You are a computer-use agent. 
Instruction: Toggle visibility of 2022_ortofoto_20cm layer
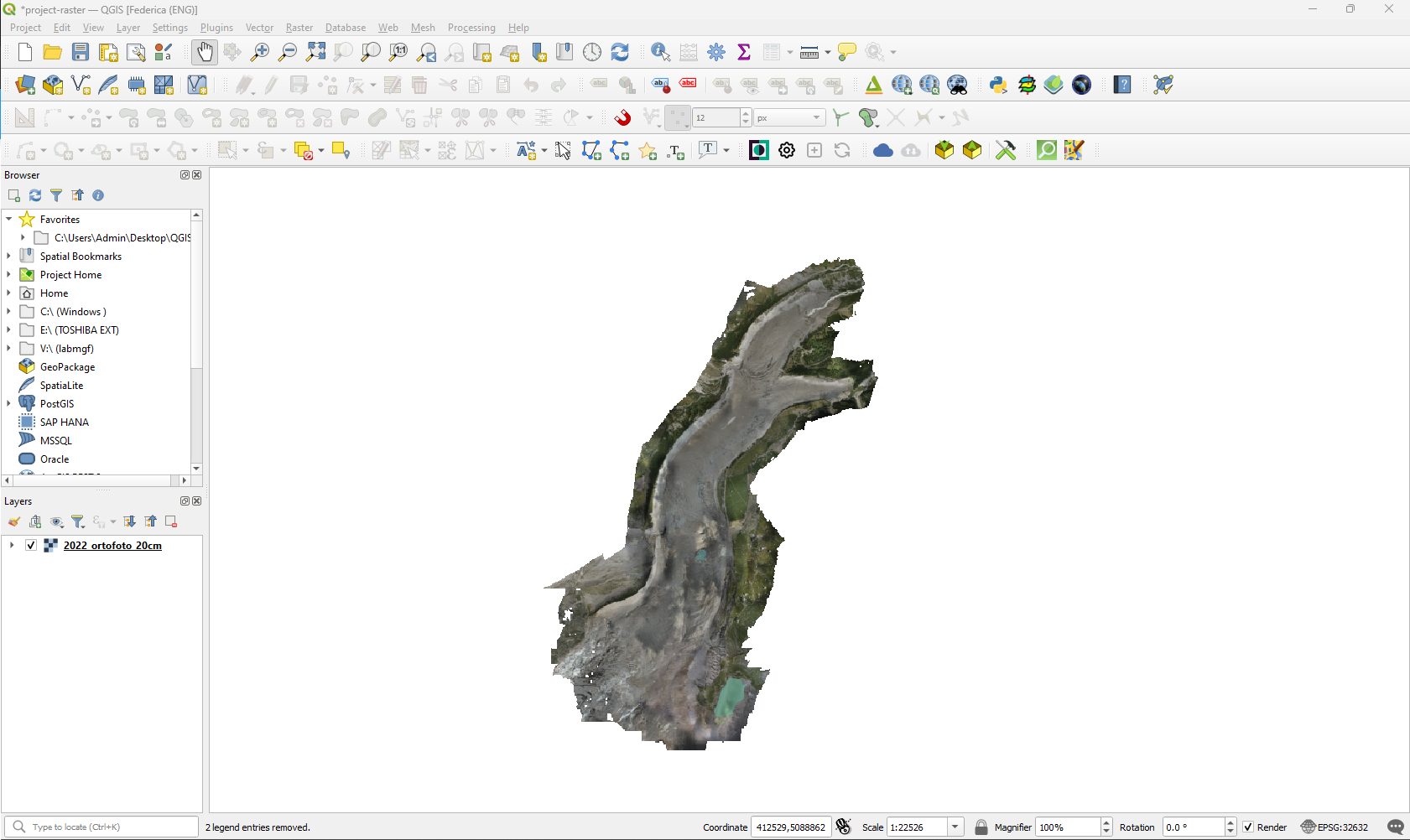(x=31, y=546)
